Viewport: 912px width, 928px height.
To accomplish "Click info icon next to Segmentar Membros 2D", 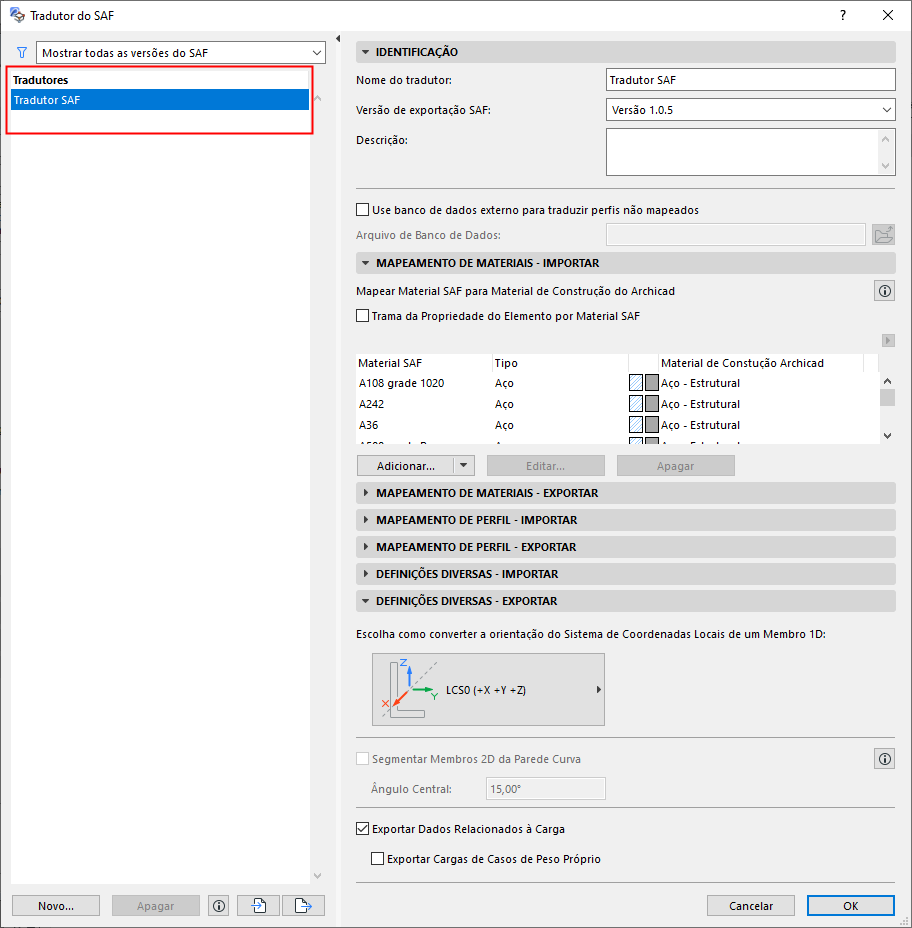I will pos(884,759).
